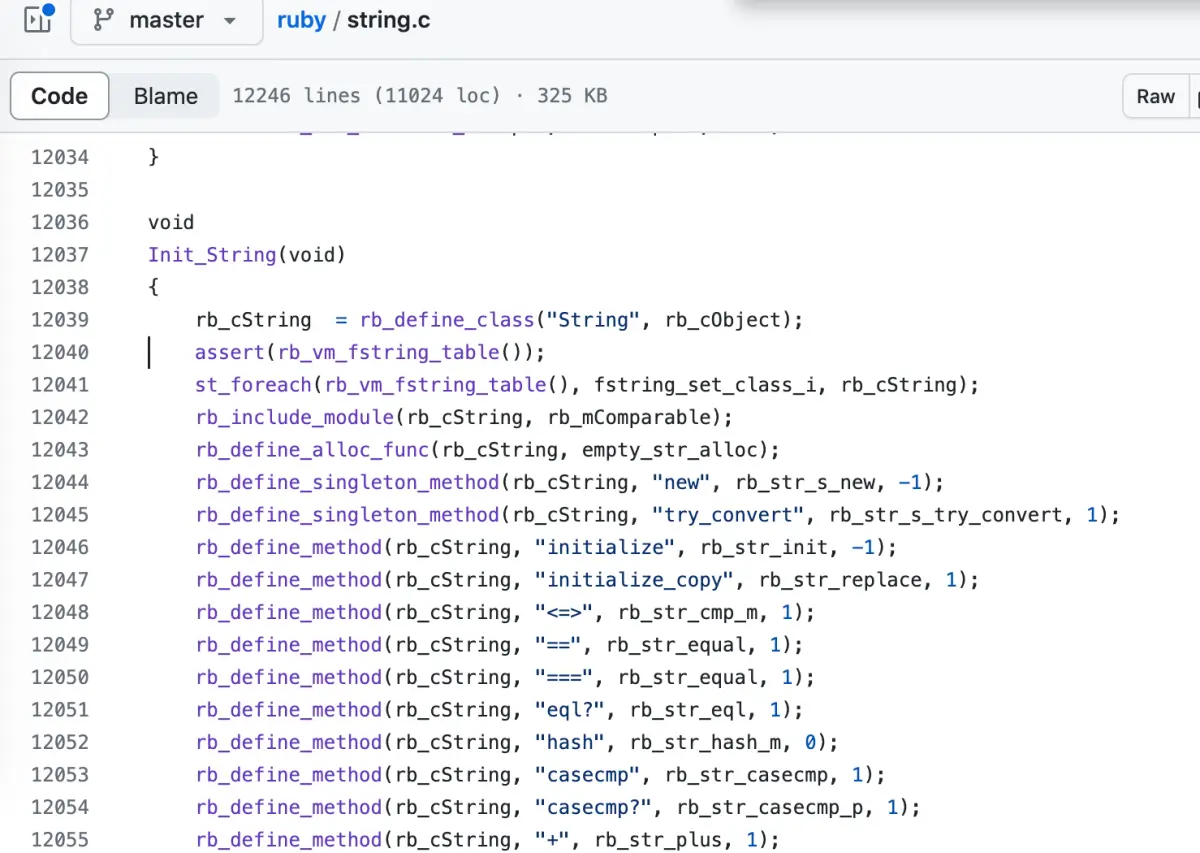Click the rb_define_class function call
The image size is (1200, 853).
click(x=447, y=320)
